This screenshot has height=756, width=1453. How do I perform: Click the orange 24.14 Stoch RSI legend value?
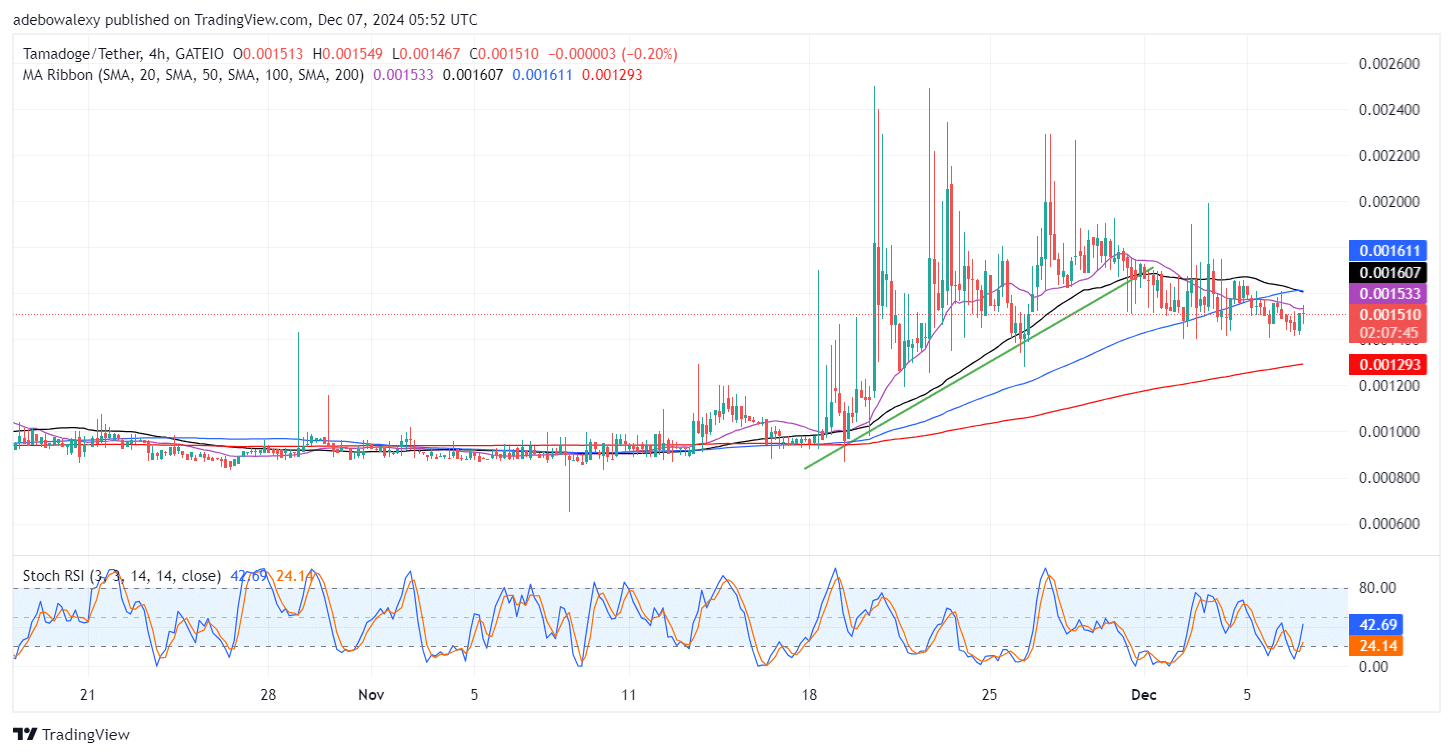click(x=295, y=576)
